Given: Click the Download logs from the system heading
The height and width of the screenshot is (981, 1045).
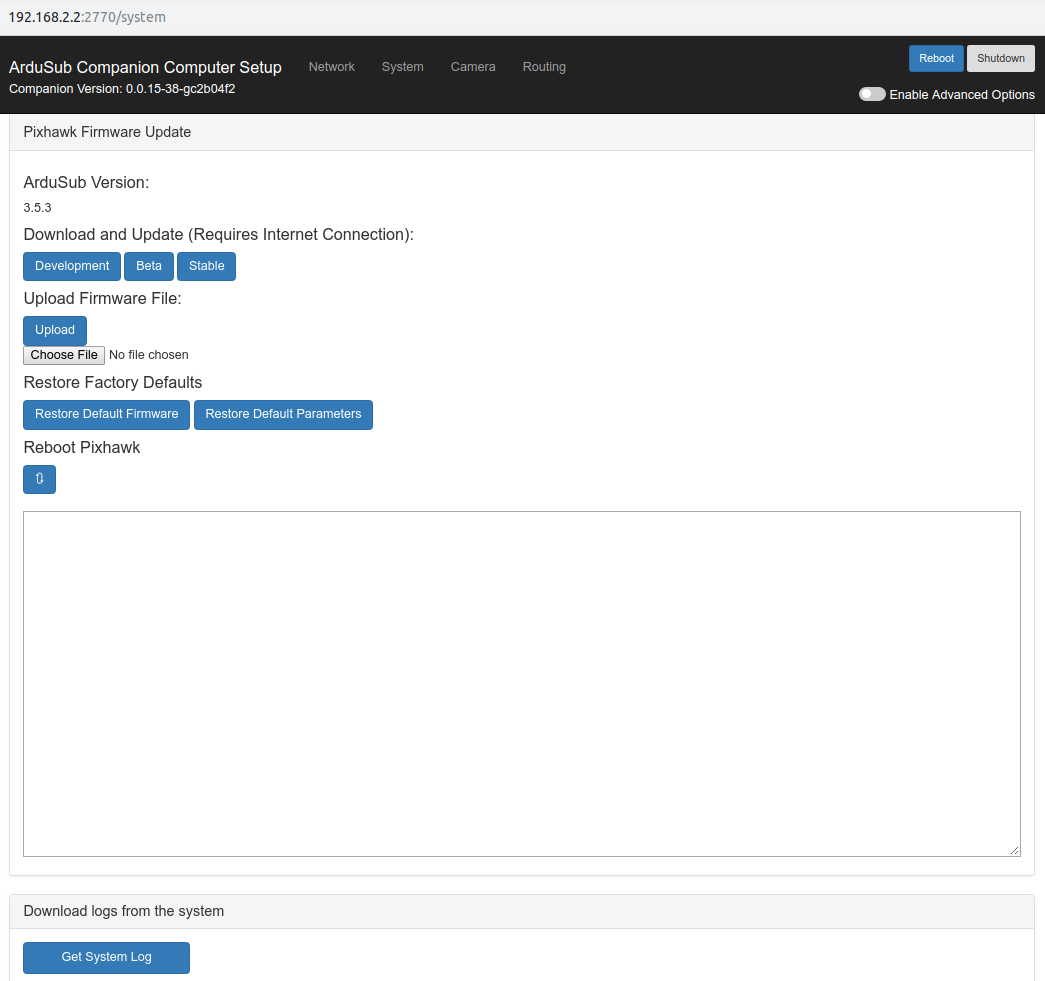Looking at the screenshot, I should (x=124, y=911).
